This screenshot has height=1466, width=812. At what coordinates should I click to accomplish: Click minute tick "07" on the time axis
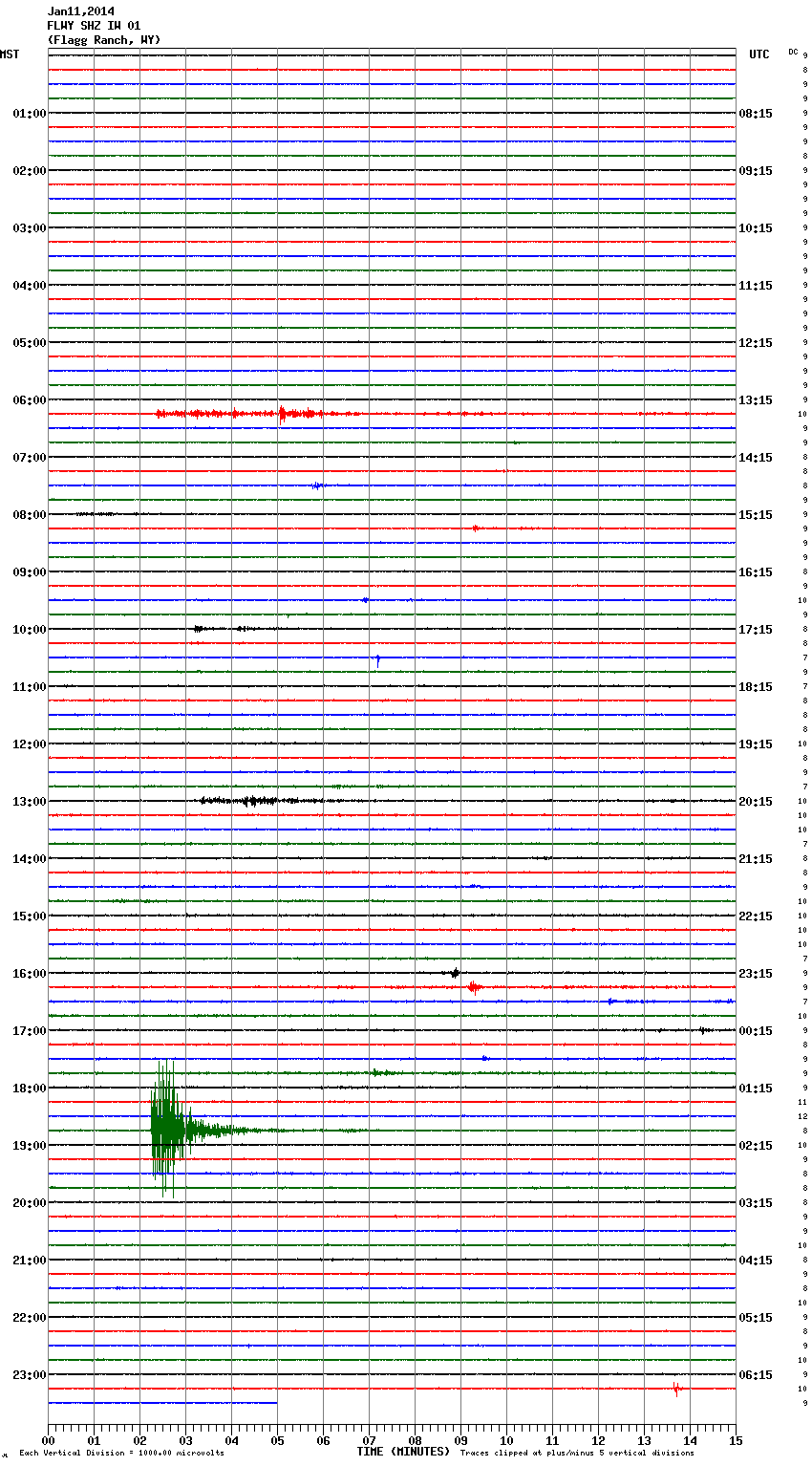click(x=369, y=1441)
